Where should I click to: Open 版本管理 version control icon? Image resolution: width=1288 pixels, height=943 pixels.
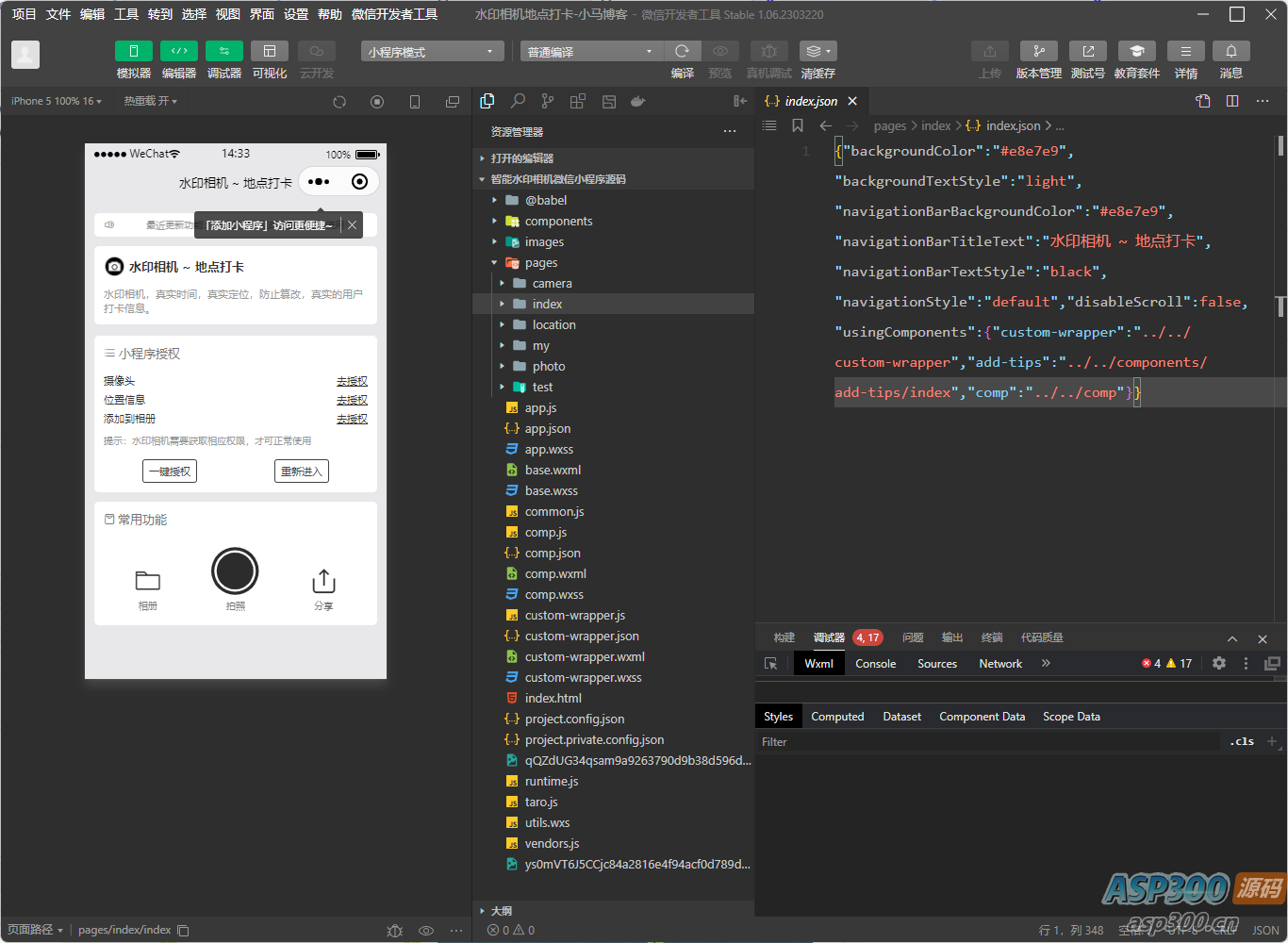(1038, 52)
